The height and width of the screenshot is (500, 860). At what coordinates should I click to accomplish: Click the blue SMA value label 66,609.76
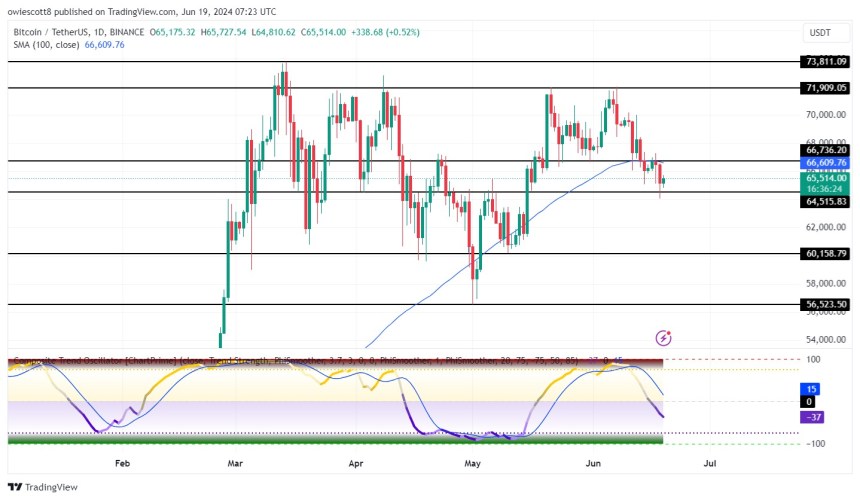click(825, 162)
